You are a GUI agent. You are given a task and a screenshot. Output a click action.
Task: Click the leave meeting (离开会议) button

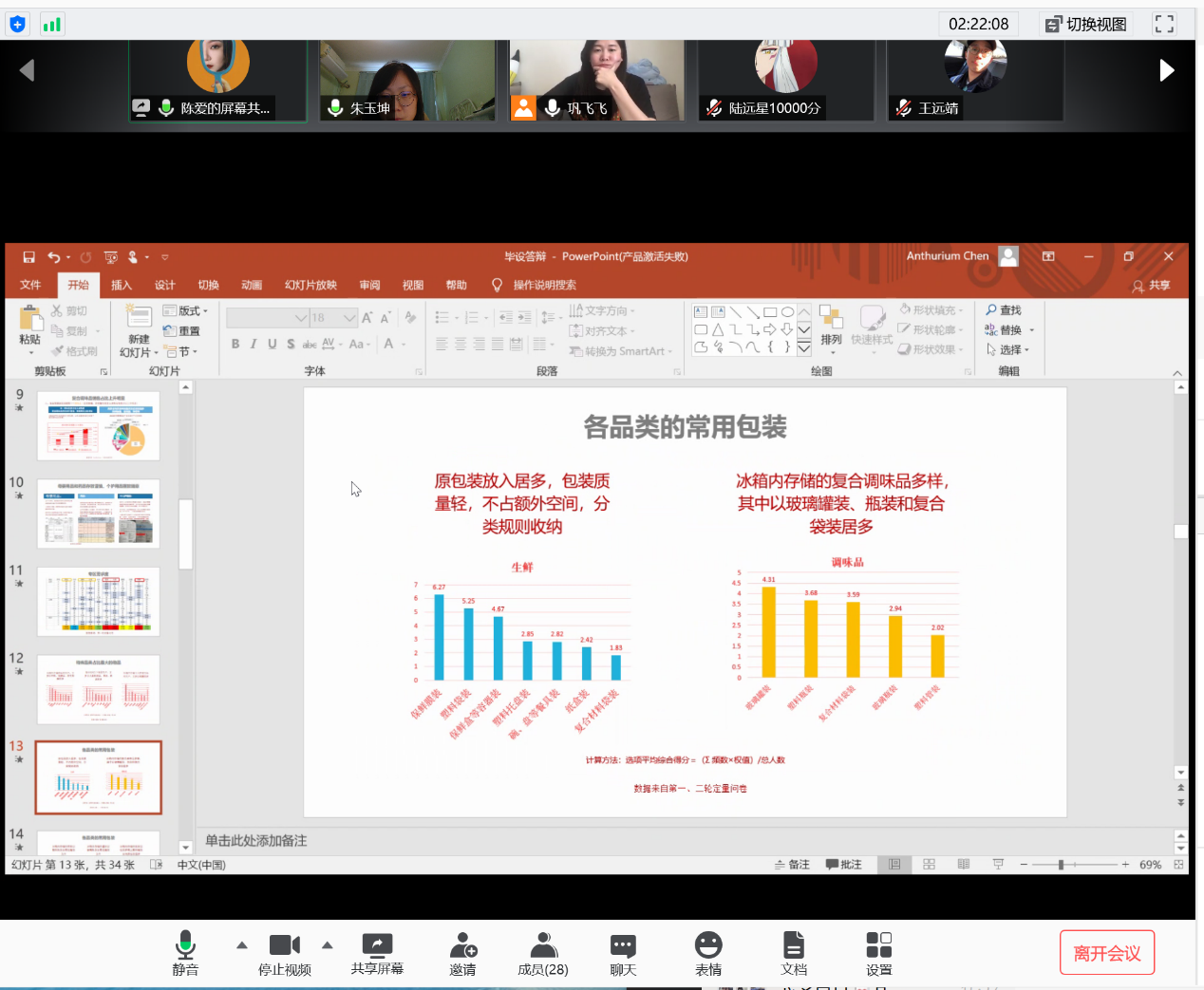click(x=1106, y=953)
